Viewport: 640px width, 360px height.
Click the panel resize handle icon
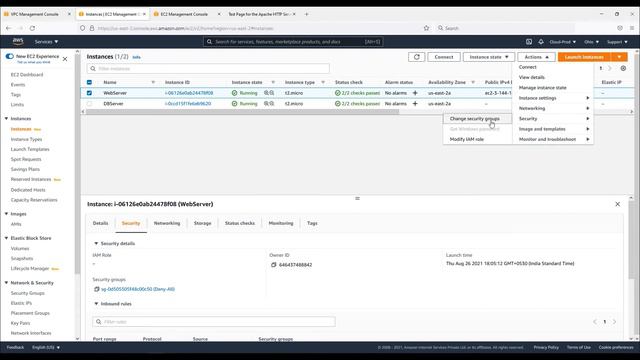click(357, 198)
